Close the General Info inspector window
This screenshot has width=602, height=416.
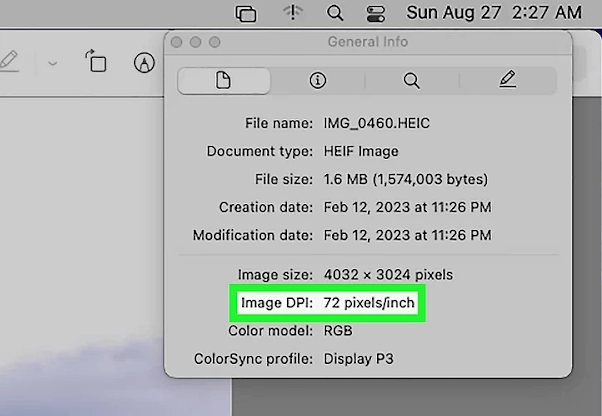[177, 43]
